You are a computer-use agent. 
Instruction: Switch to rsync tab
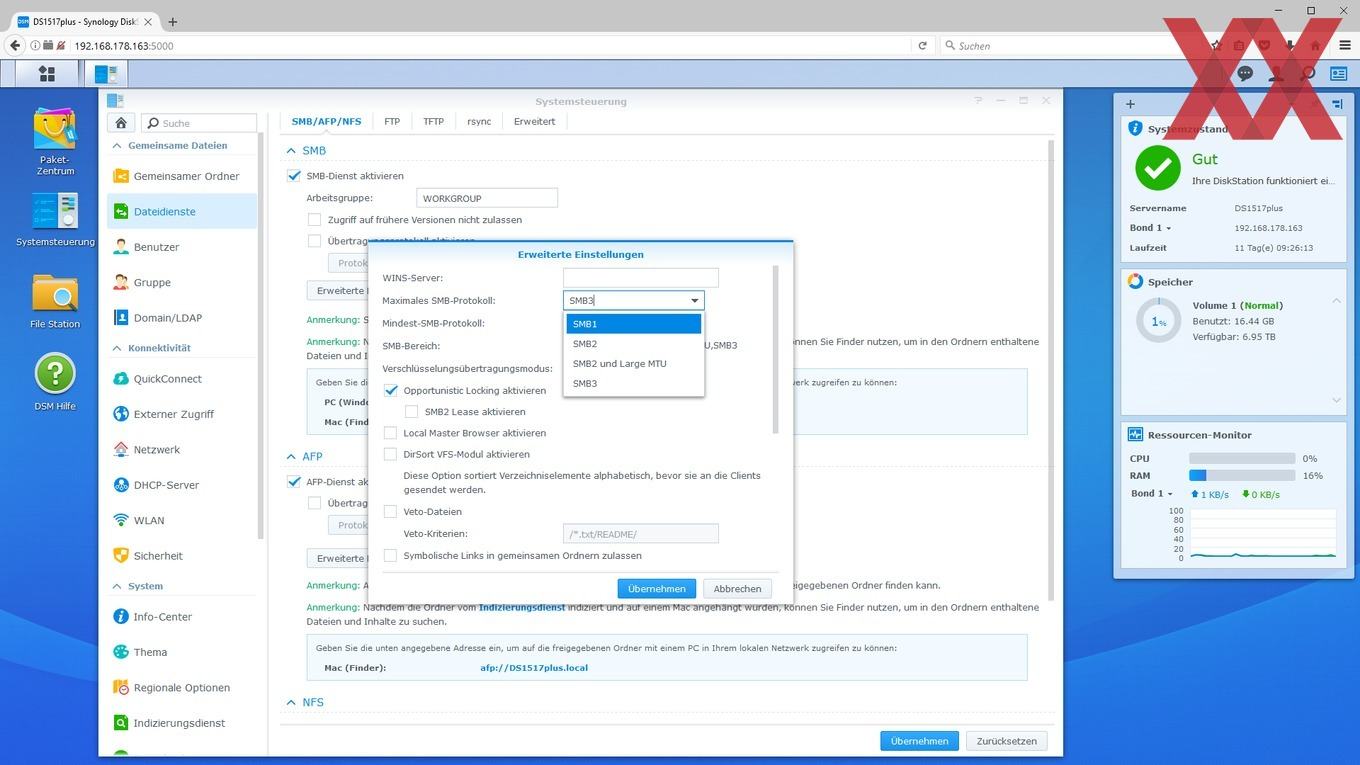[479, 121]
